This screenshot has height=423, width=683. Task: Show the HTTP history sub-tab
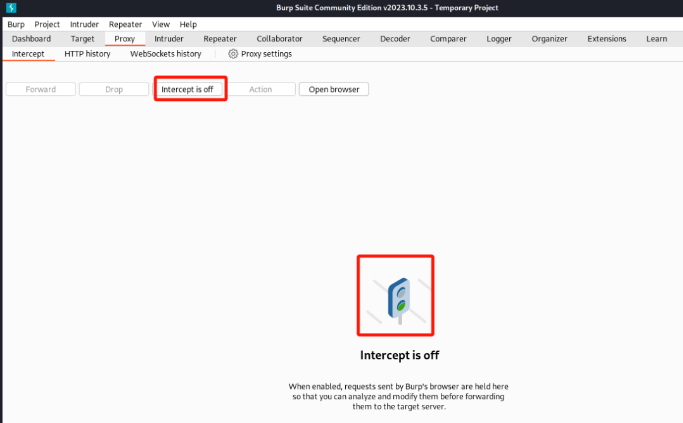[87, 54]
